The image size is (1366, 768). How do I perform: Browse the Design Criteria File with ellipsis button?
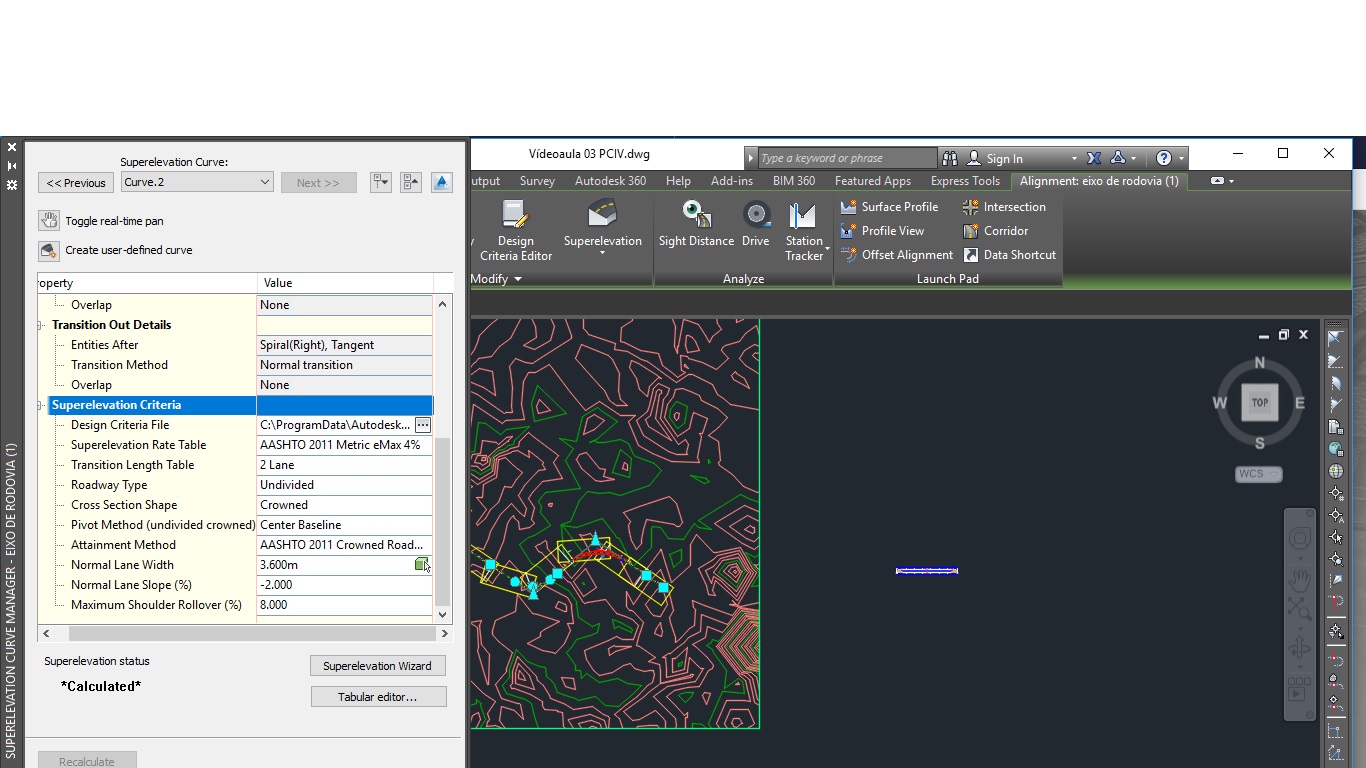click(422, 424)
